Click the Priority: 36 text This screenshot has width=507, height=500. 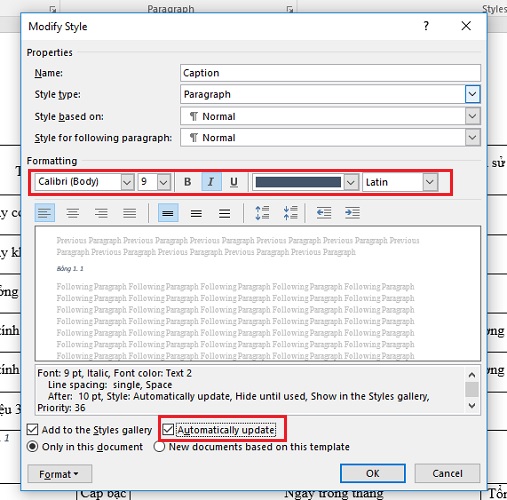[61, 408]
